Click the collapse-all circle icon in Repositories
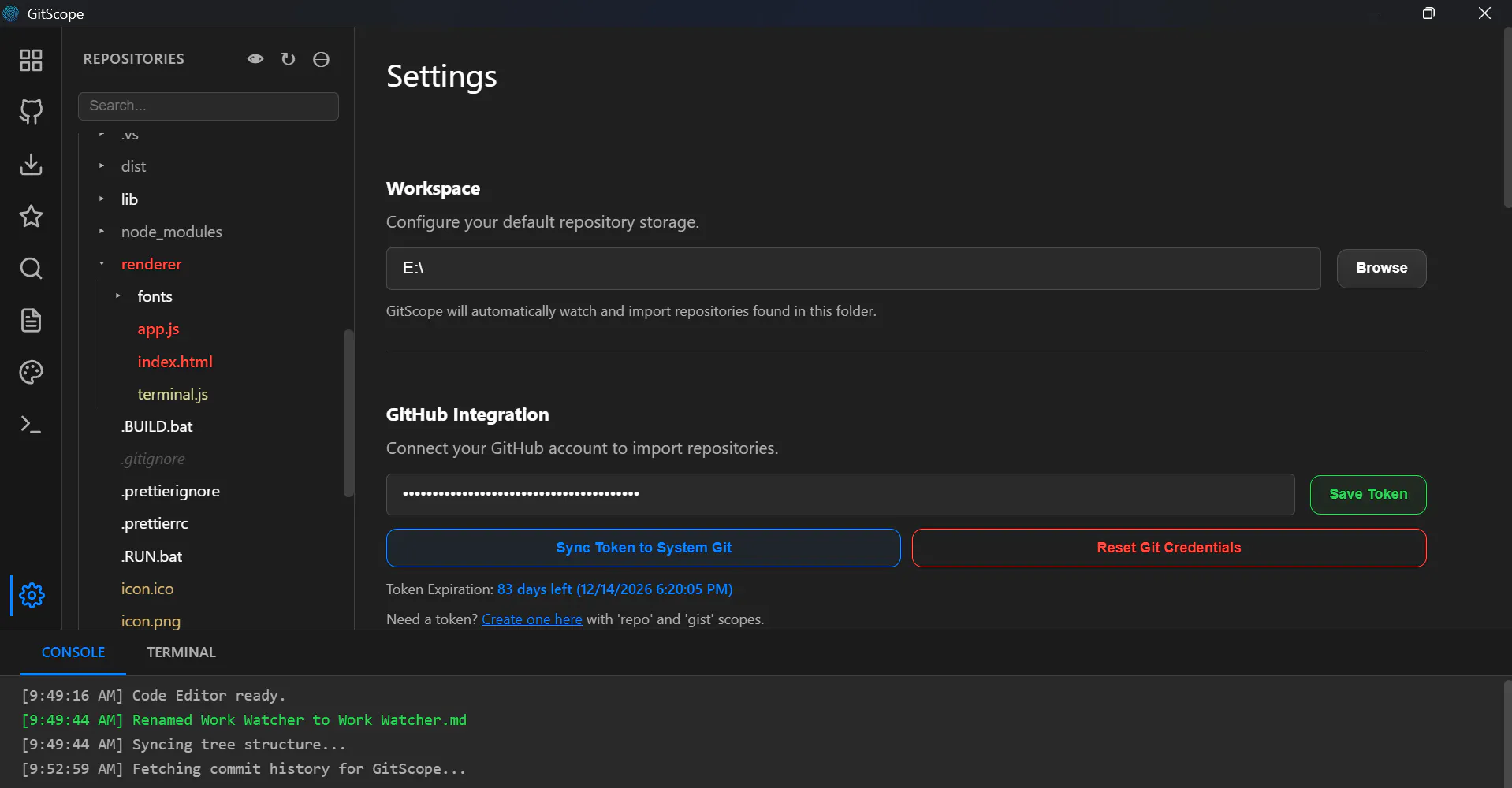Image resolution: width=1512 pixels, height=788 pixels. click(321, 59)
